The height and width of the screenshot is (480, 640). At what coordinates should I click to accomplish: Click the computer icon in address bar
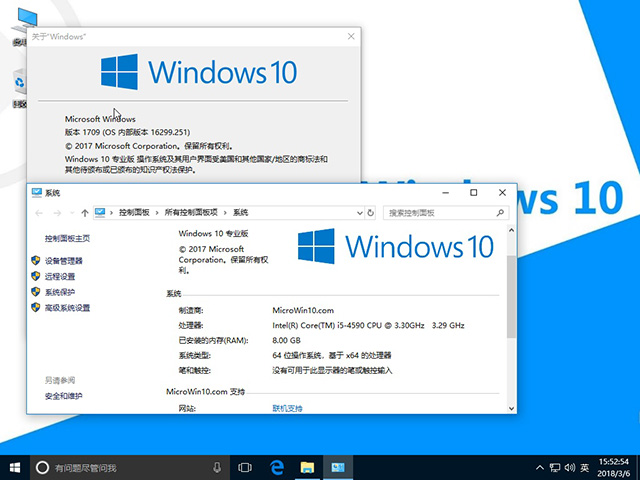click(100, 212)
